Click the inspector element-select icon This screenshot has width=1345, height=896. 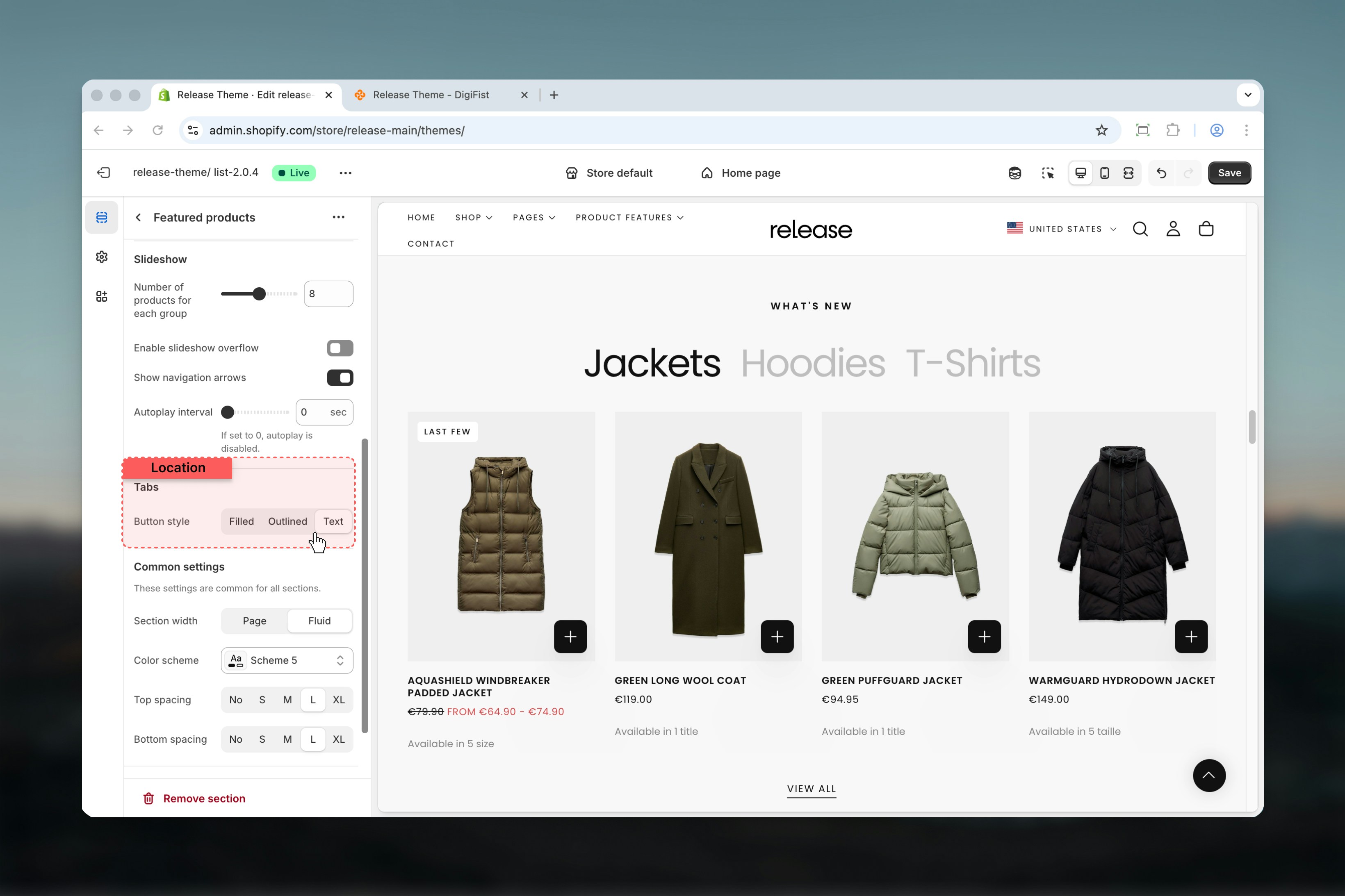(1048, 173)
